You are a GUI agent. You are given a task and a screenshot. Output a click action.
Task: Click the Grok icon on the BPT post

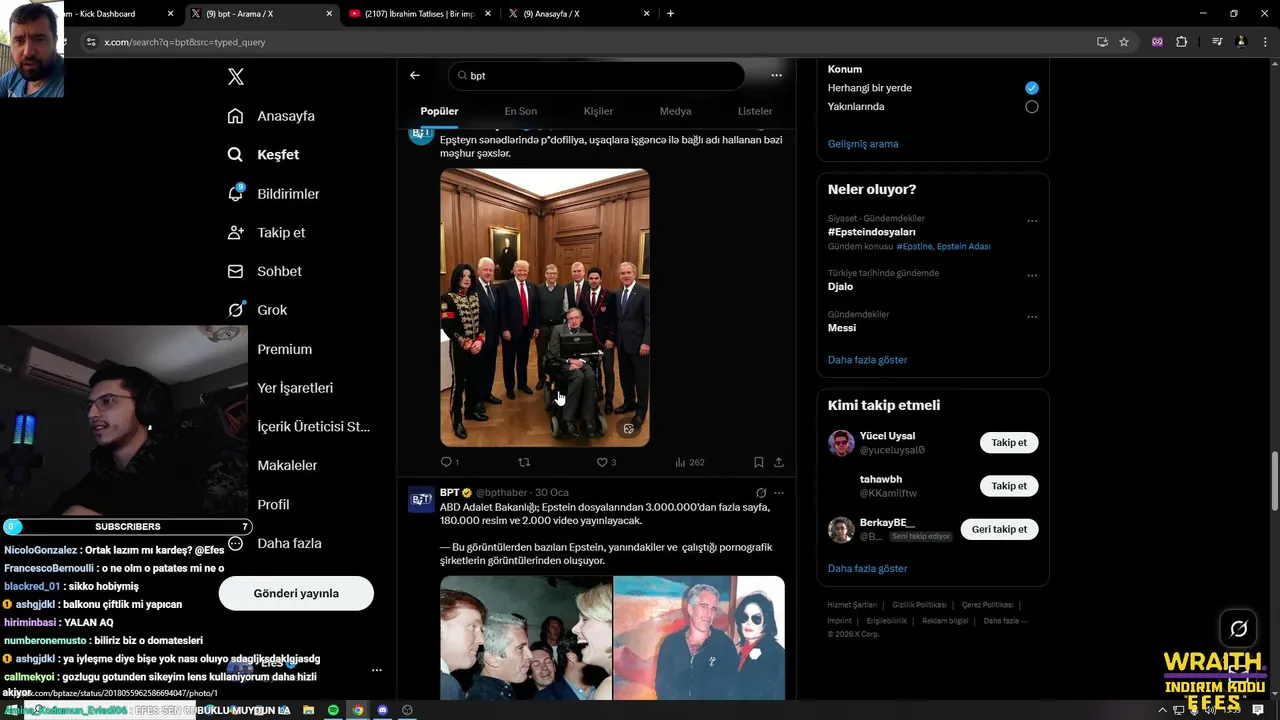point(761,493)
